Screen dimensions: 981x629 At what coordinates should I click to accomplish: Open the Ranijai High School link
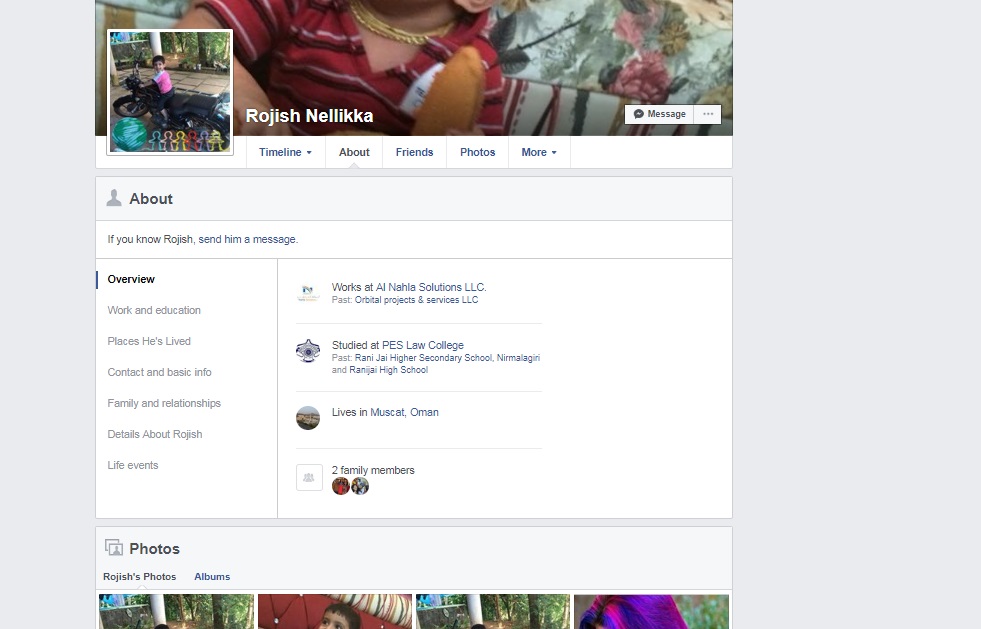(x=389, y=370)
